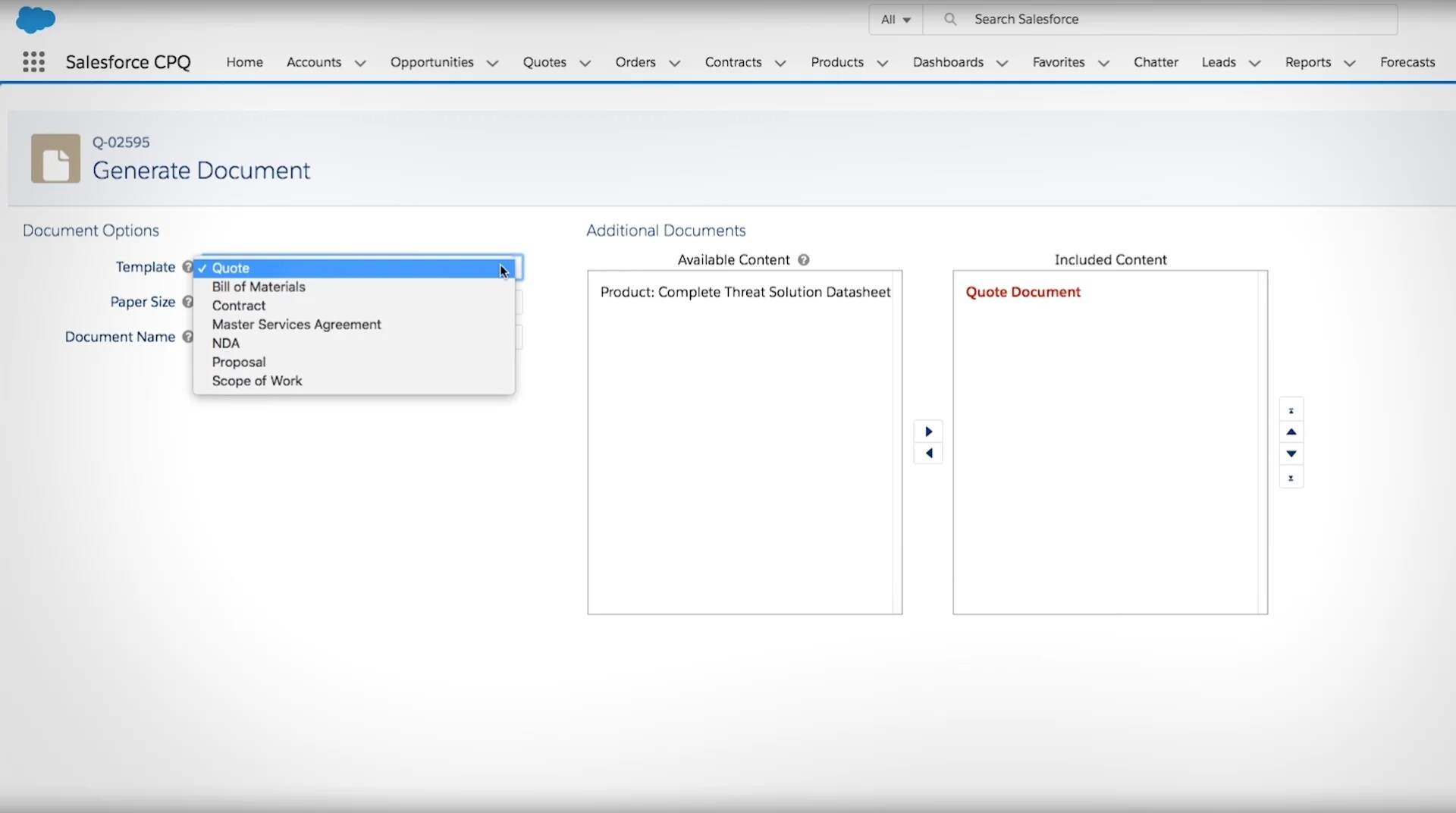The image size is (1456, 813).
Task: Choose Contract template option
Action: [x=354, y=306]
